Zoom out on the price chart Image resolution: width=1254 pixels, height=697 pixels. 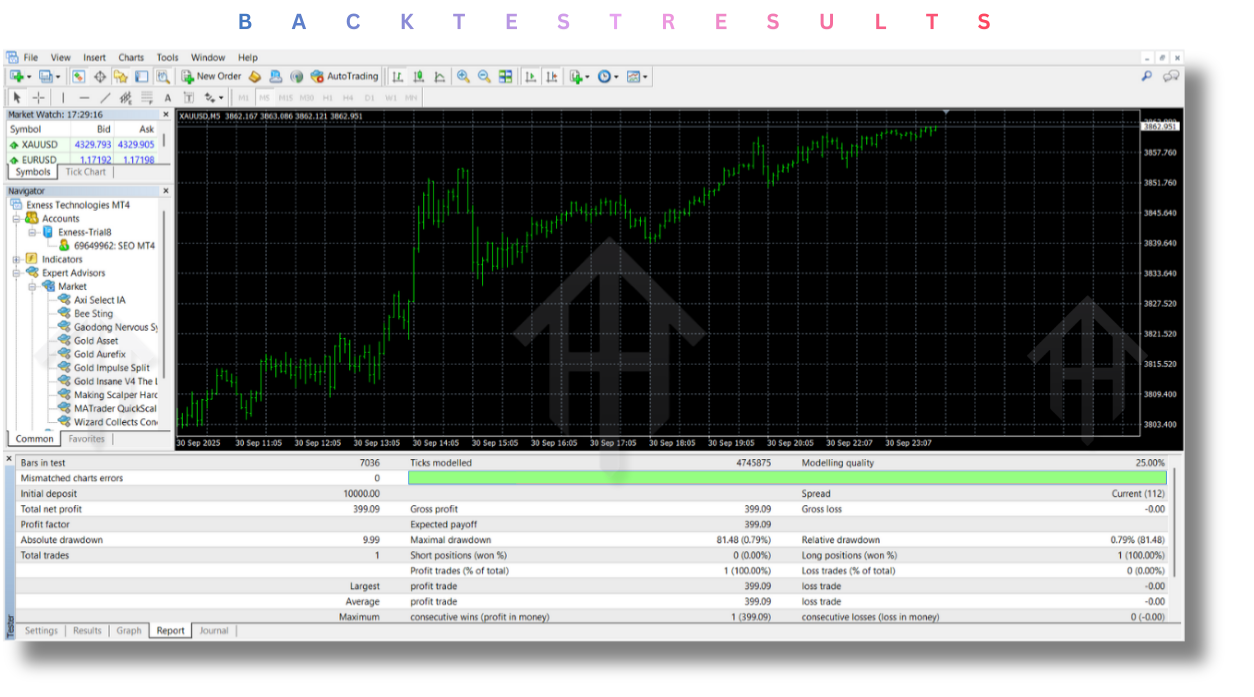[x=483, y=76]
